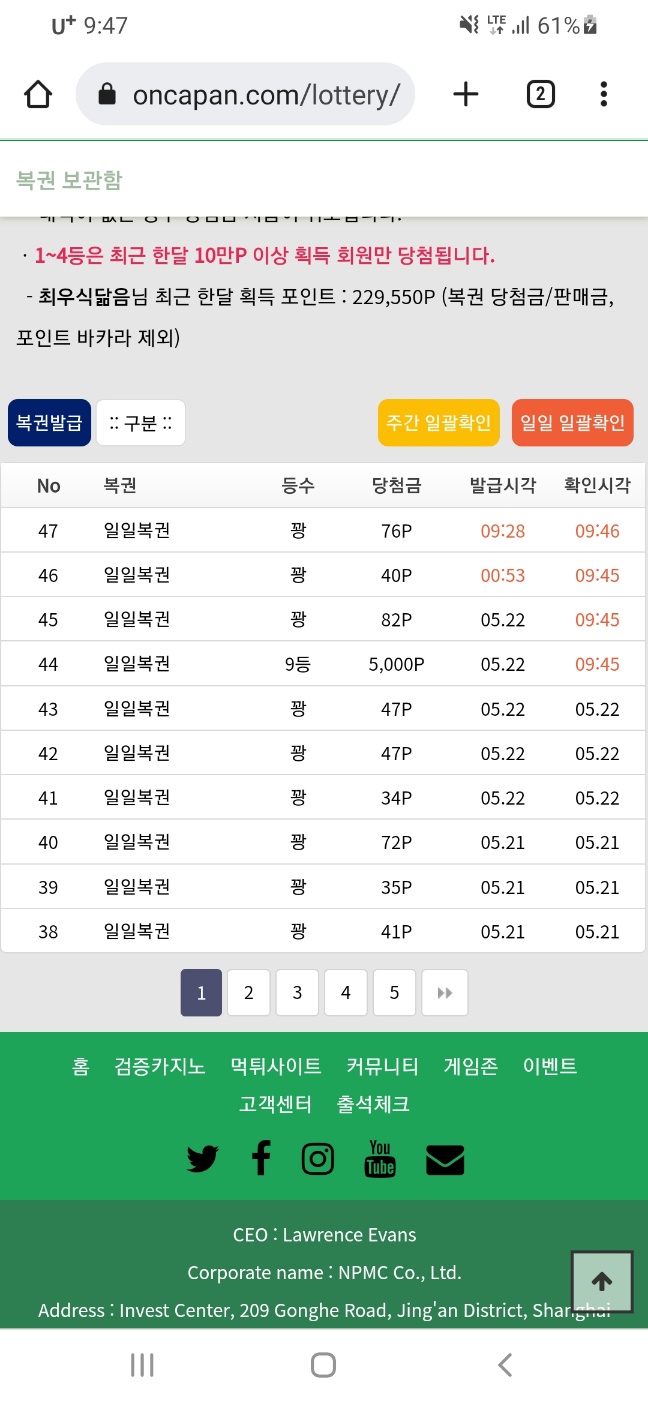Open 검증카지노 in the footer menu
This screenshot has height=1404, width=648.
(160, 1066)
